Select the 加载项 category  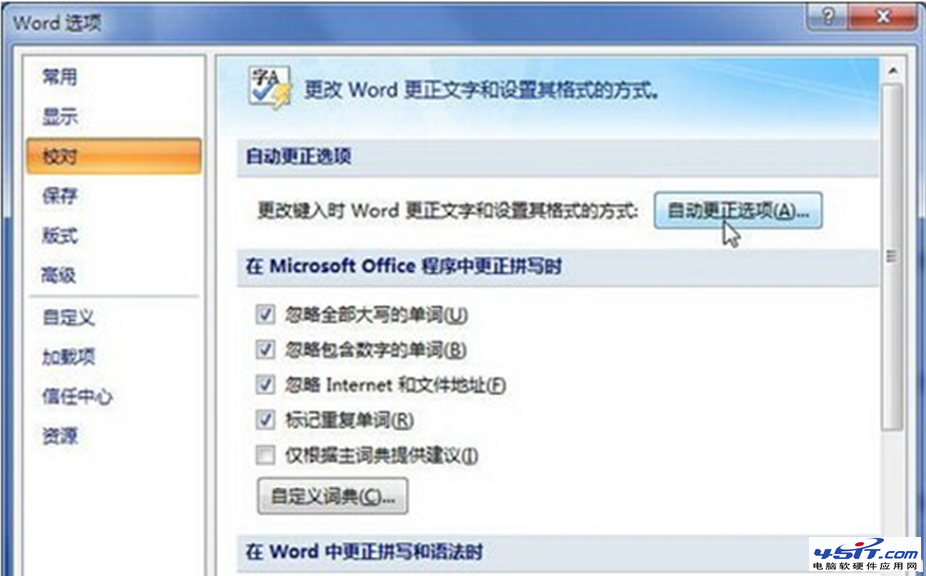click(69, 356)
